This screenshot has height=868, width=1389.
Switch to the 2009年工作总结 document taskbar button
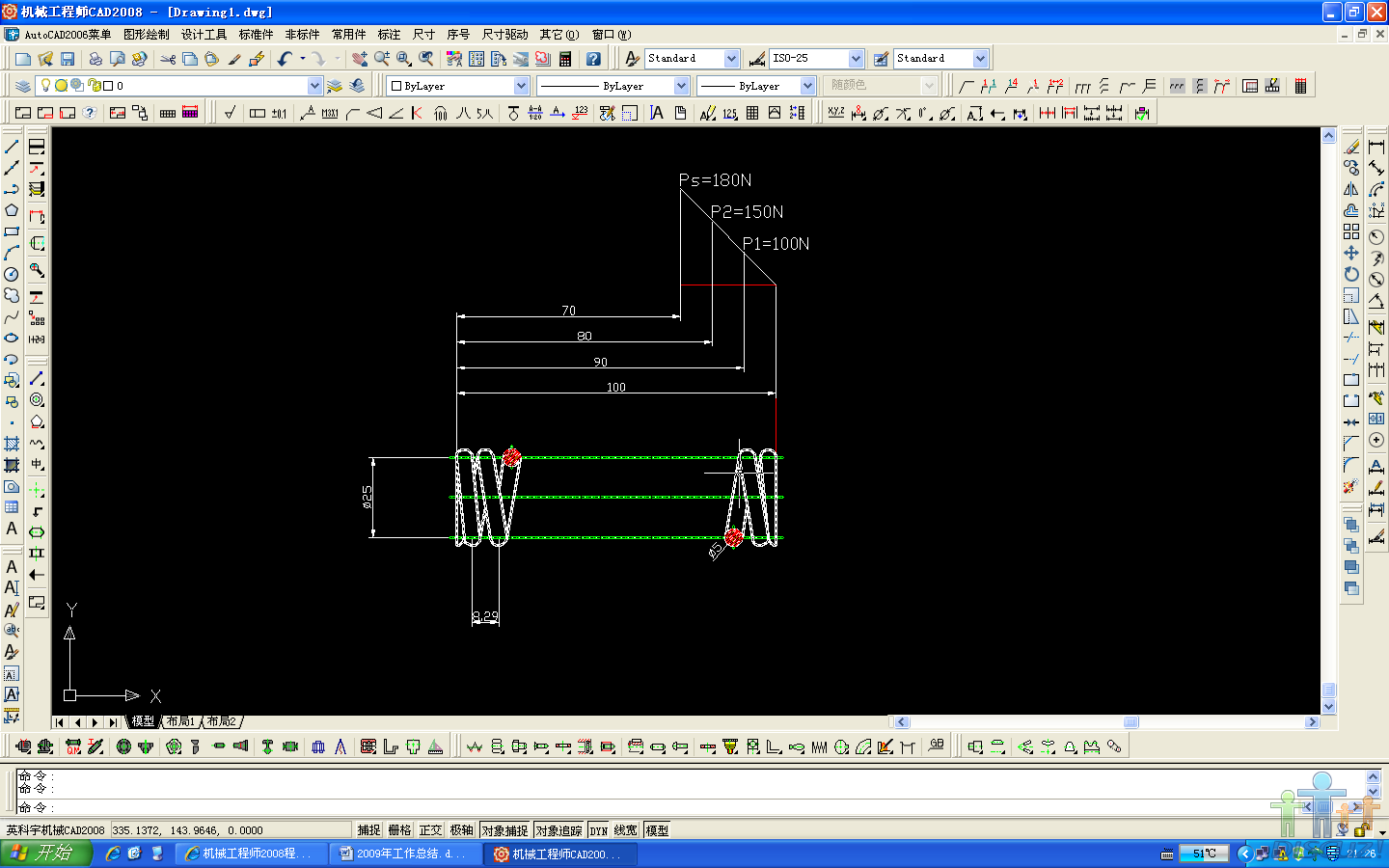pyautogui.click(x=405, y=854)
